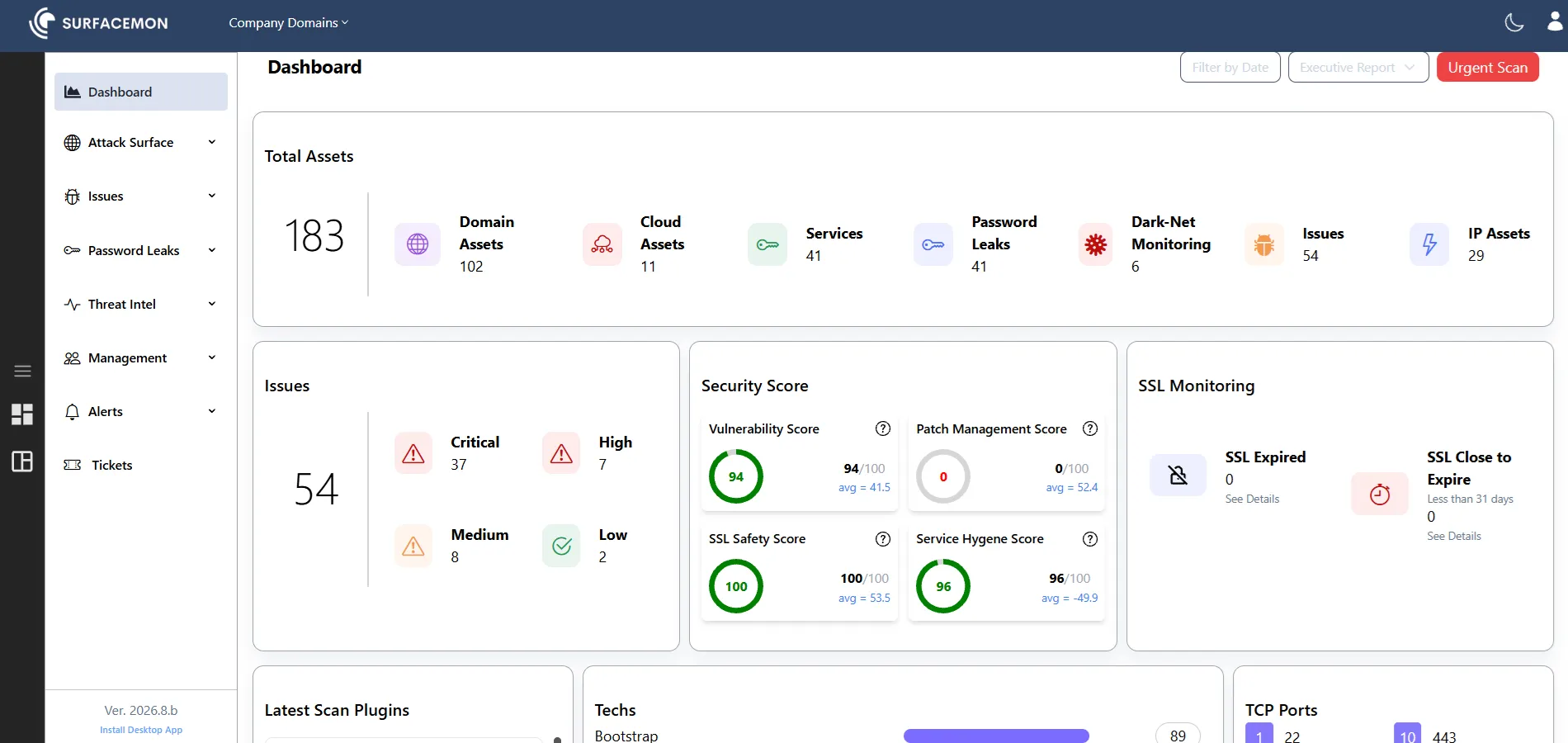Click the Install Desktop App link
1568x743 pixels.
pos(141,730)
